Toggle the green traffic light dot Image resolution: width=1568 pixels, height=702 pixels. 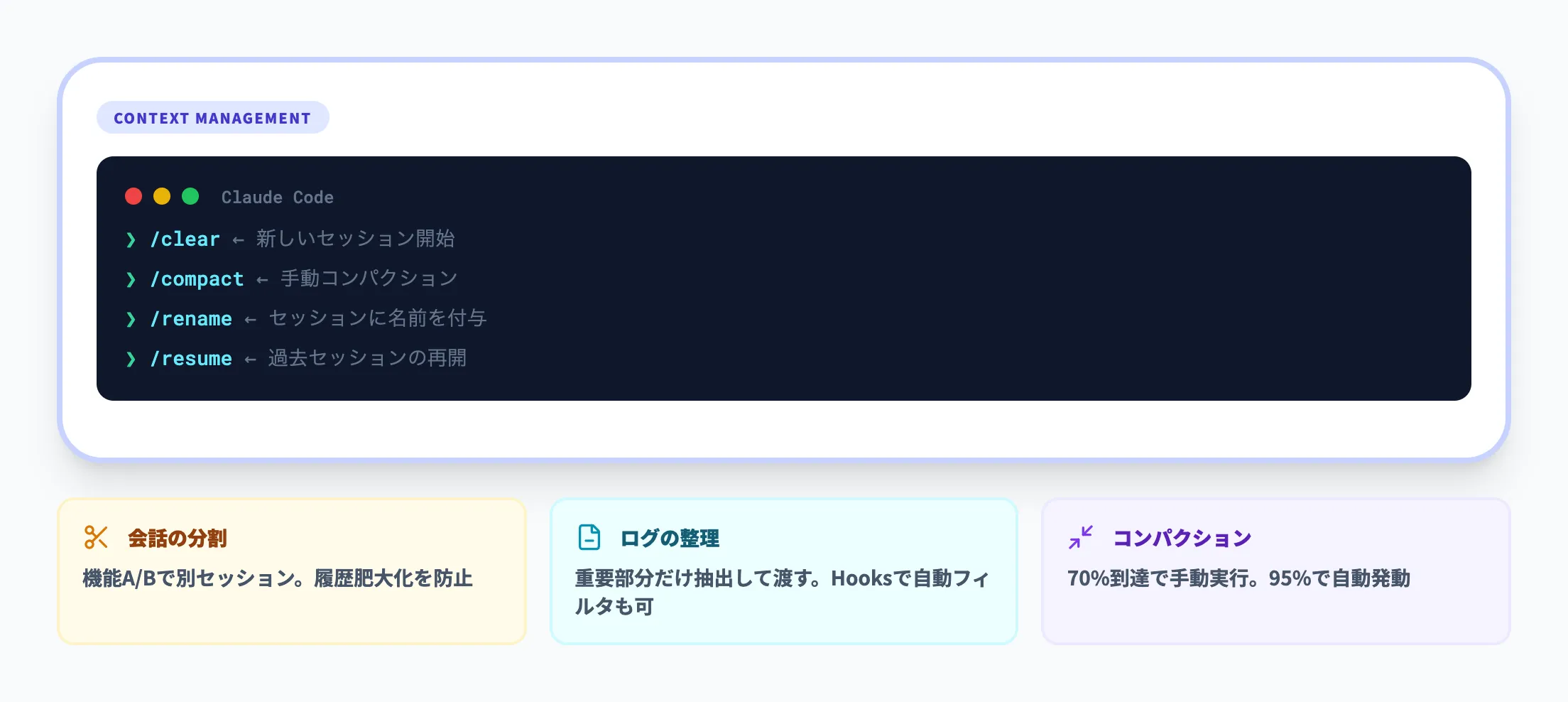(189, 196)
